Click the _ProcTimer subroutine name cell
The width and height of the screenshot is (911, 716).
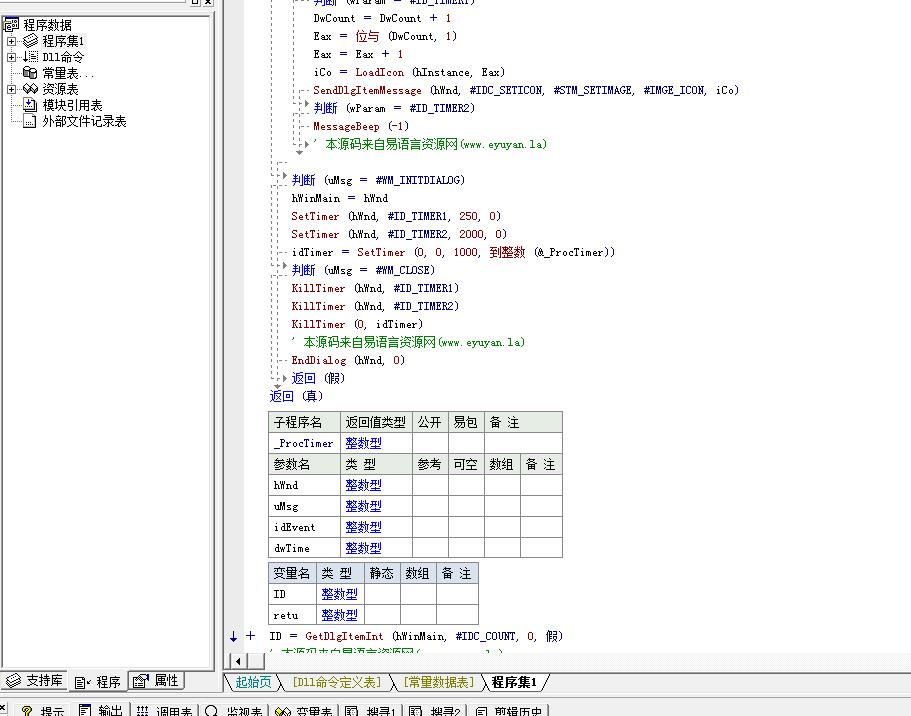(x=304, y=443)
